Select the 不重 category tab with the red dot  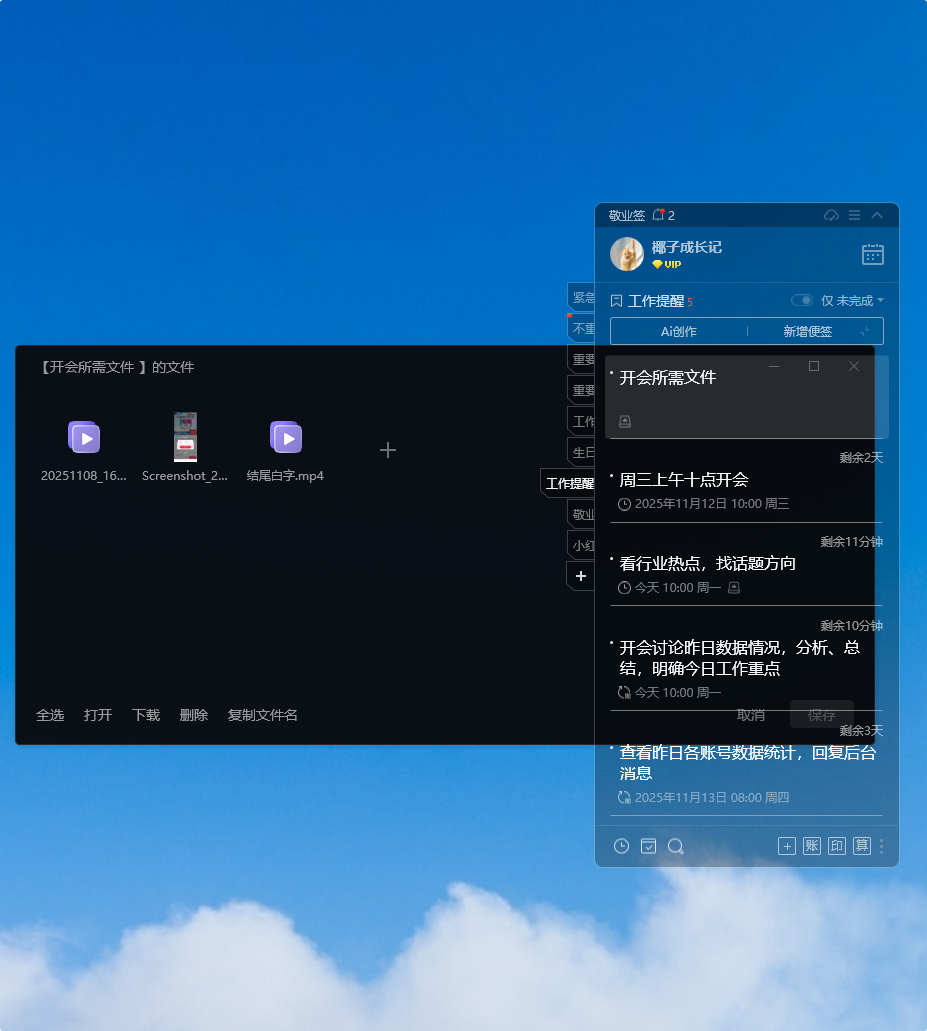coord(582,328)
